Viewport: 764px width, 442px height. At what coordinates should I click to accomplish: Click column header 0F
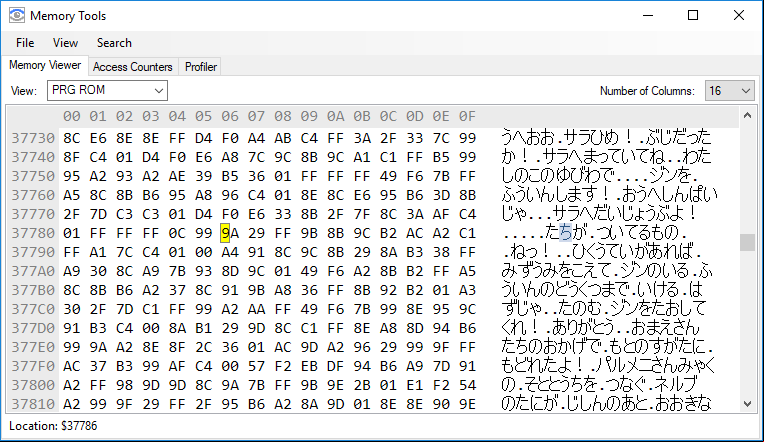click(x=467, y=116)
